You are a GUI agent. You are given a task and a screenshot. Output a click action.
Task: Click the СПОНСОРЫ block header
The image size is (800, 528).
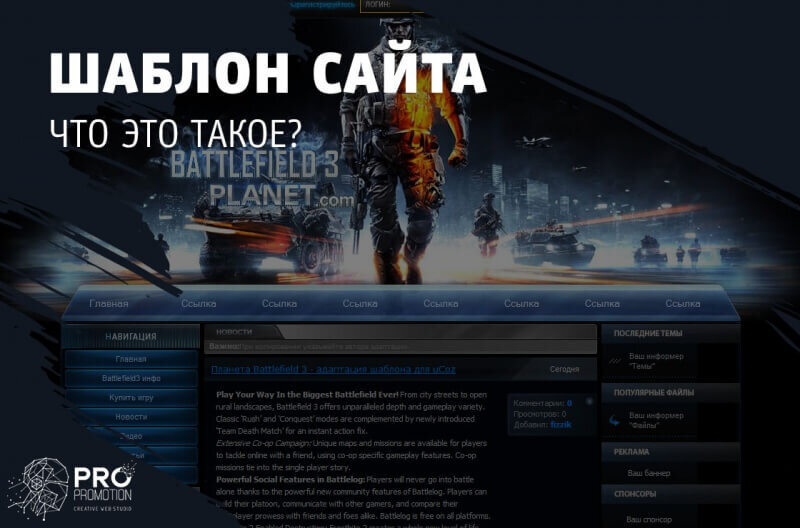(x=670, y=494)
